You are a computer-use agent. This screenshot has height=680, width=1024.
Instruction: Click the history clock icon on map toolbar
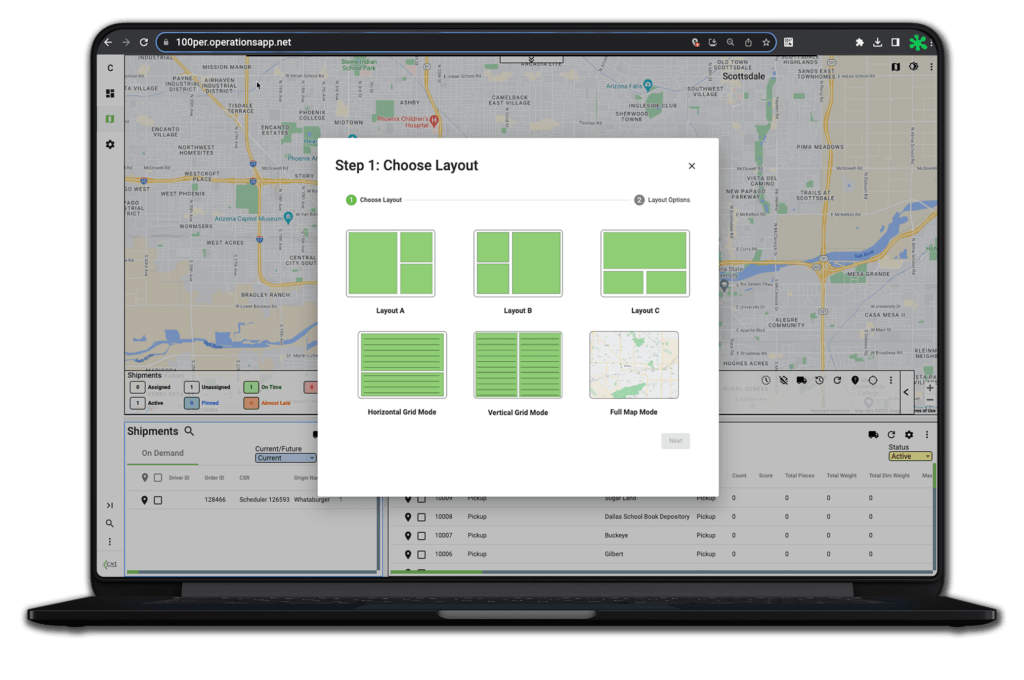pos(819,380)
